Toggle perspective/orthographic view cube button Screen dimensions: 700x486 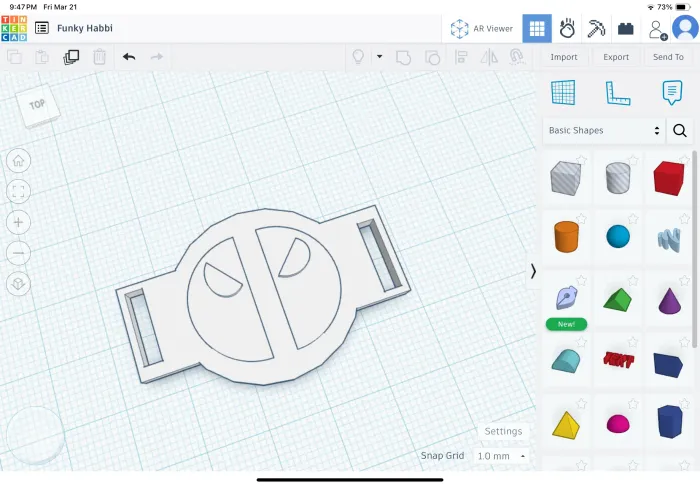[x=19, y=284]
